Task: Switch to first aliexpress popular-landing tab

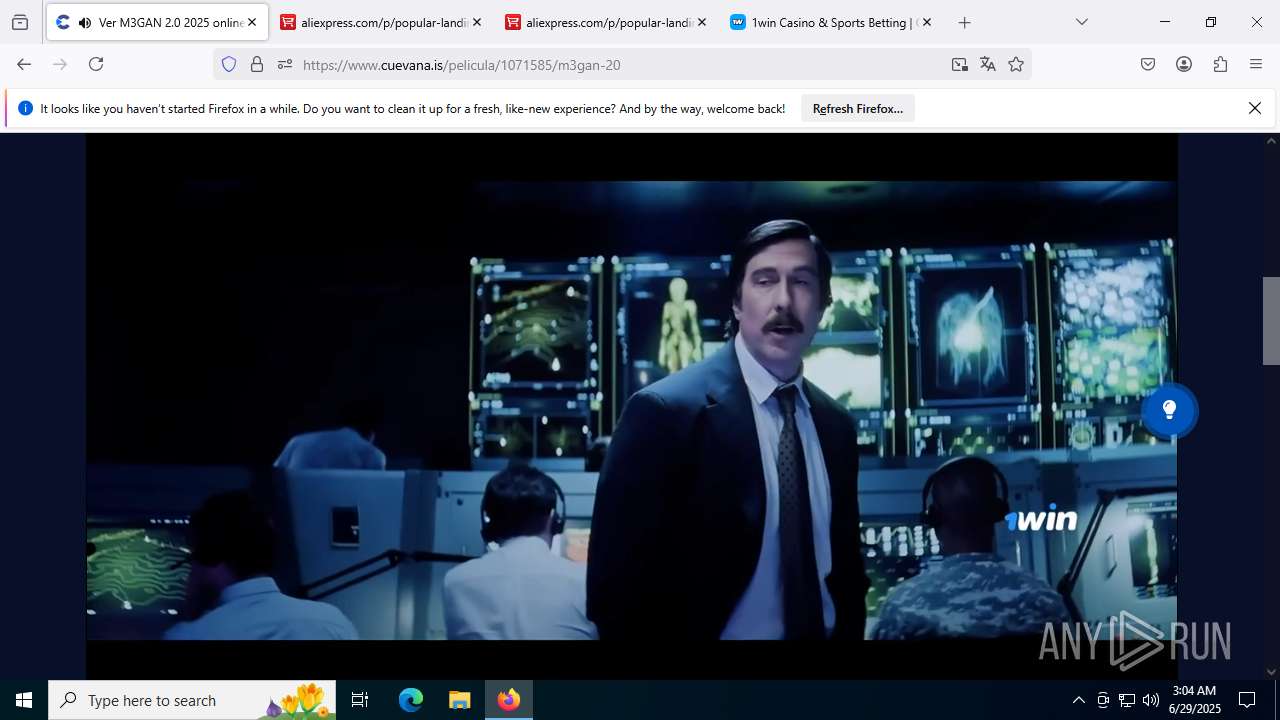Action: 381,22
